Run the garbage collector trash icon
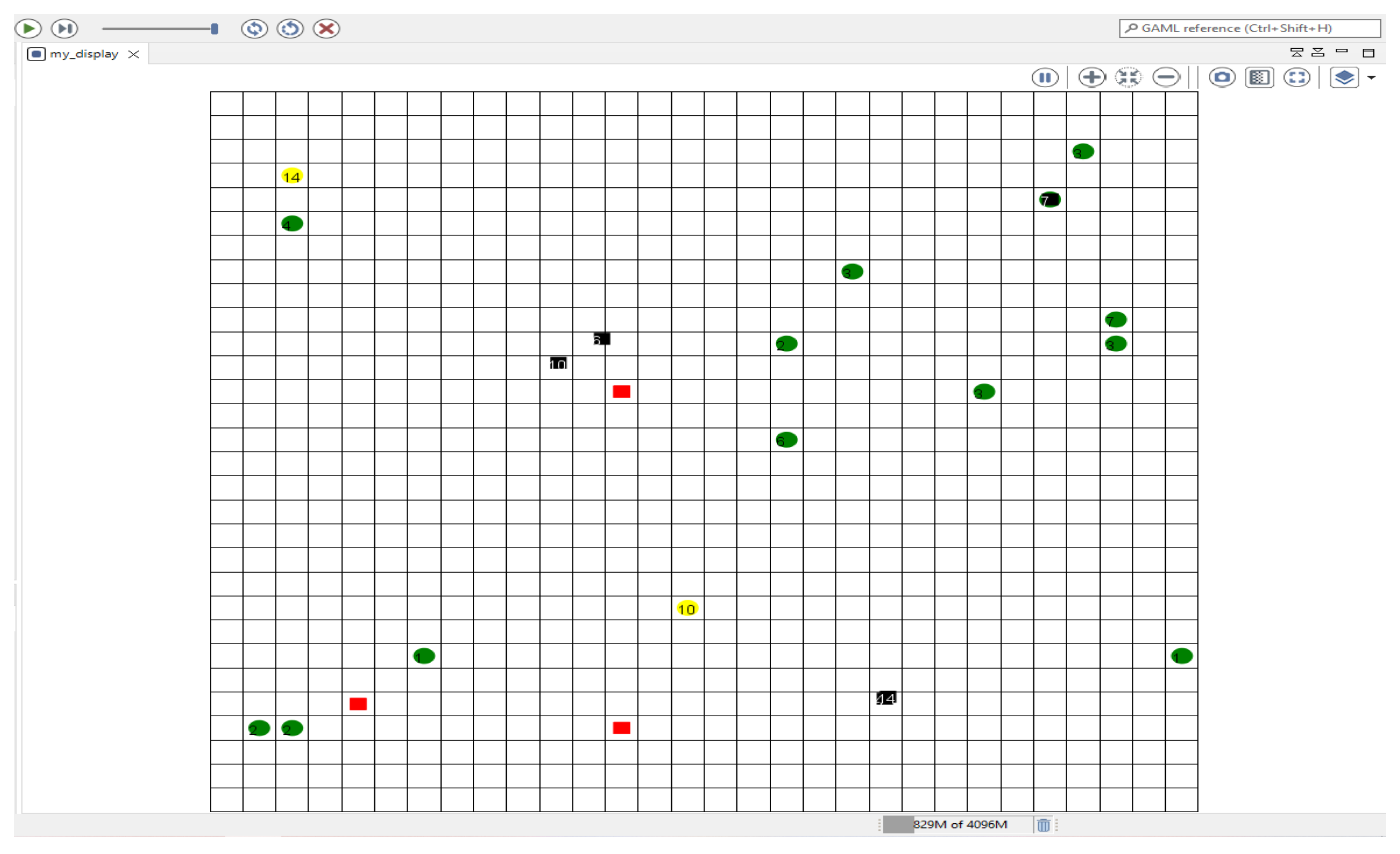 tap(1043, 824)
